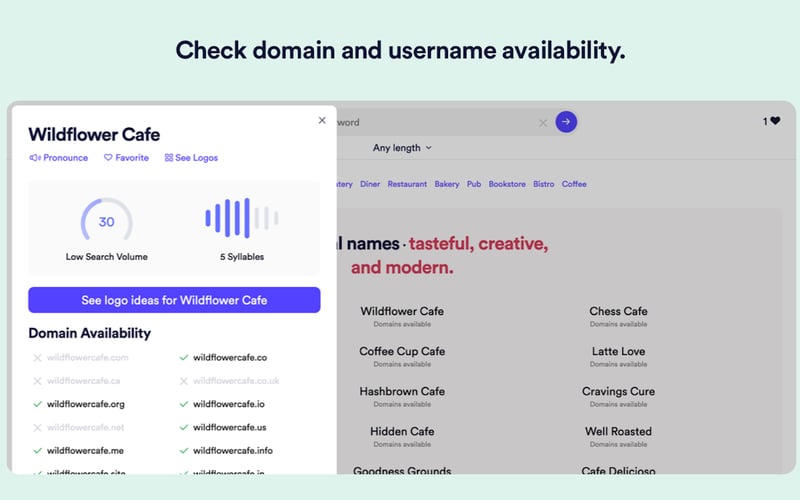Open the Any length dropdown
800x500 pixels.
(402, 148)
